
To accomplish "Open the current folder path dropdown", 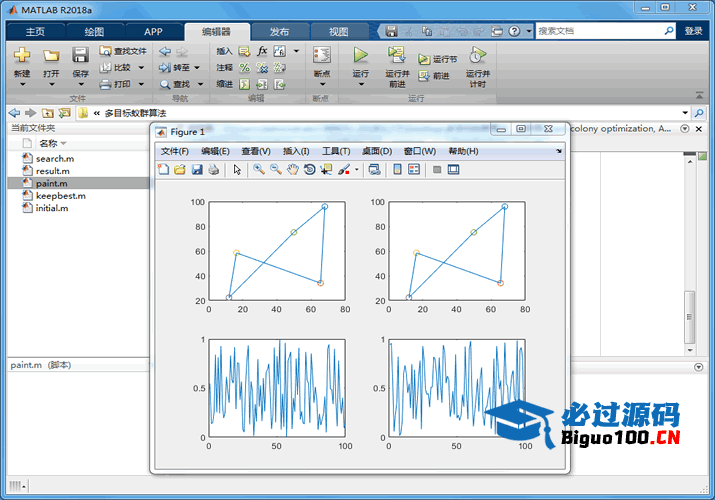I will (685, 113).
